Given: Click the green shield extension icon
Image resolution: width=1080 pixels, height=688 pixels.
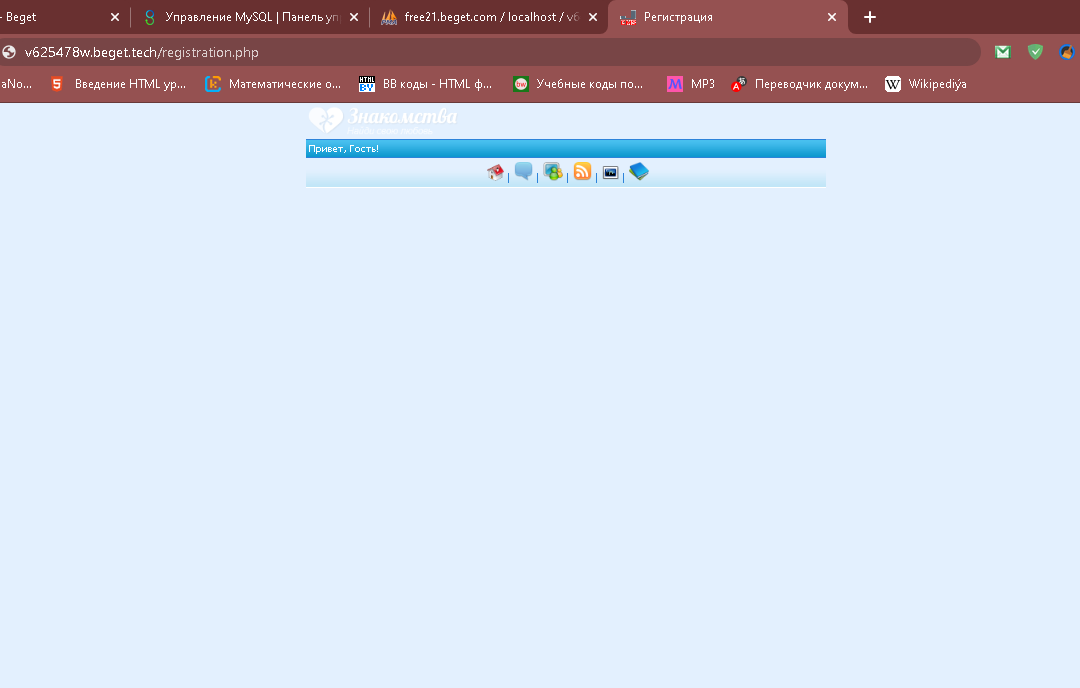Looking at the screenshot, I should coord(1035,52).
